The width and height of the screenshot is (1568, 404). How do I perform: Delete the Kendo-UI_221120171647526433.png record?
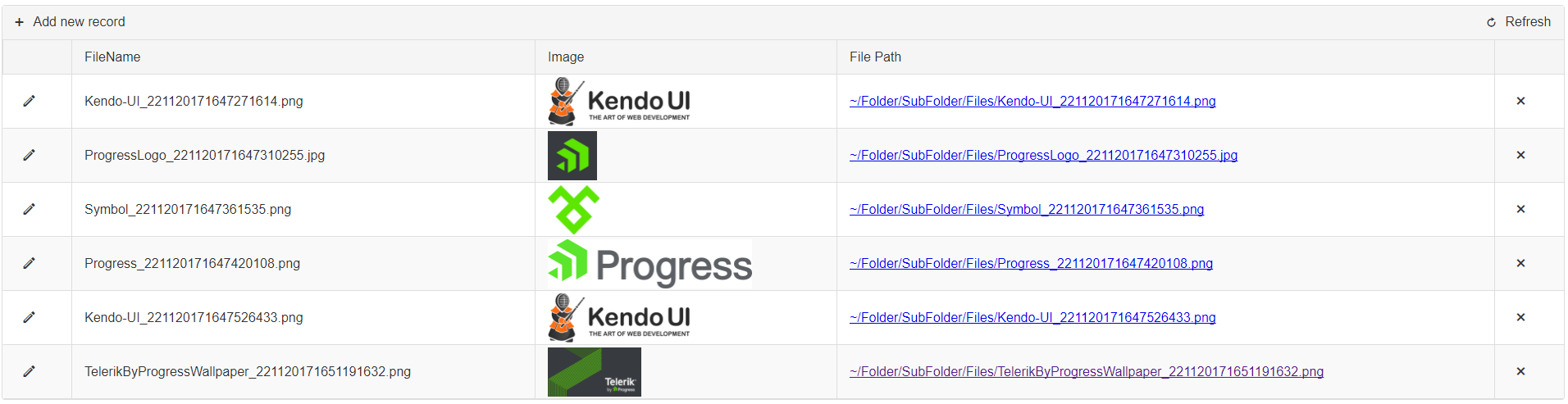(x=1520, y=317)
